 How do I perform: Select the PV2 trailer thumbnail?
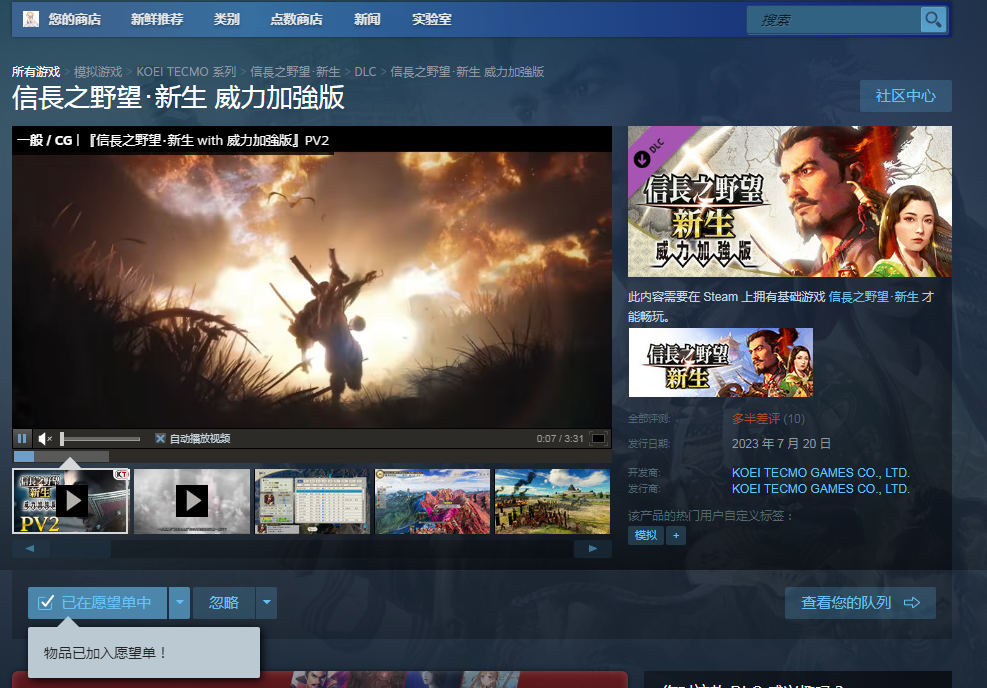point(70,501)
